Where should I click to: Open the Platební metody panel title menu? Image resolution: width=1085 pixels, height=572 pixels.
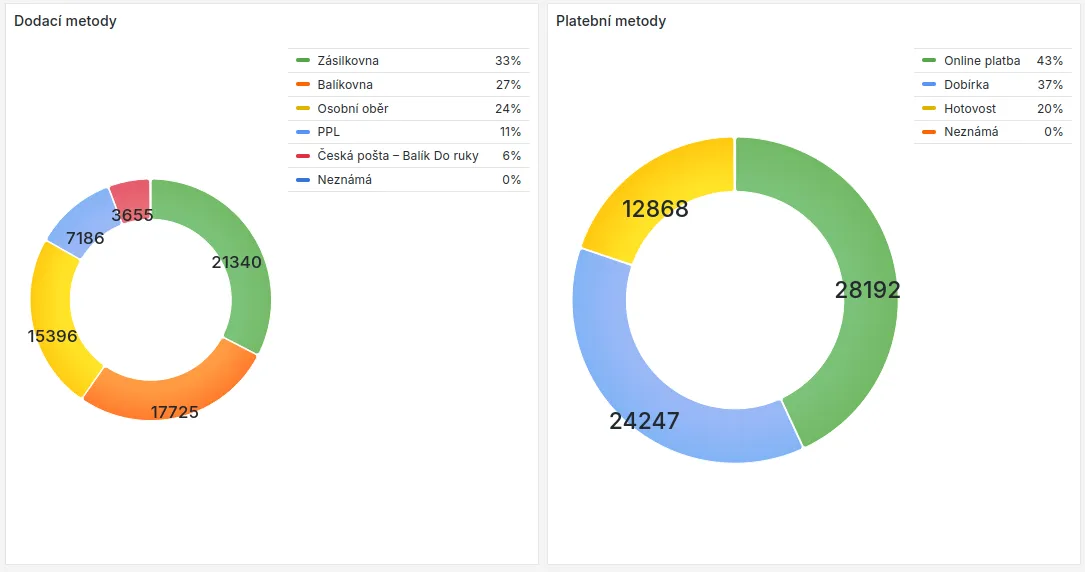611,21
